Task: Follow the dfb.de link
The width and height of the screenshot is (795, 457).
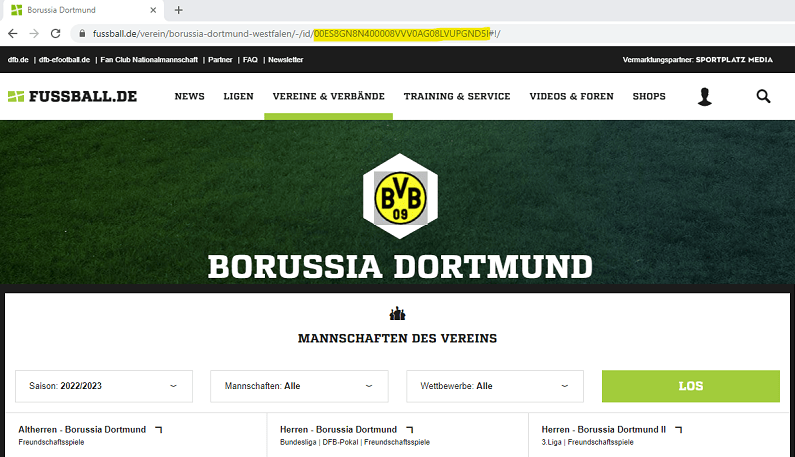Action: click(18, 60)
